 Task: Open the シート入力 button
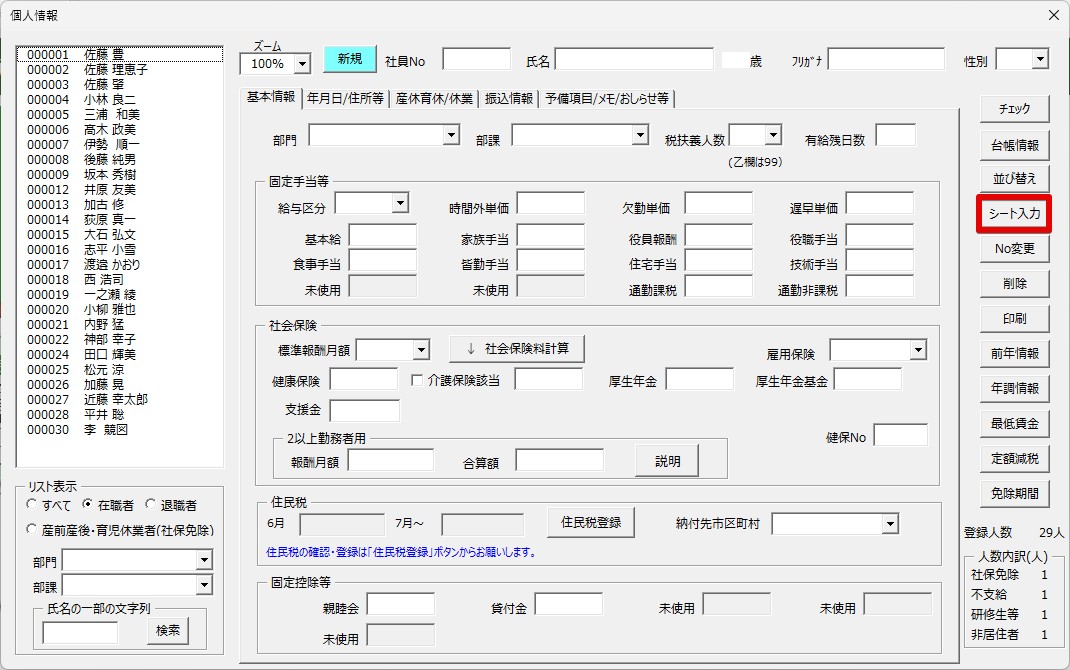coord(1014,214)
